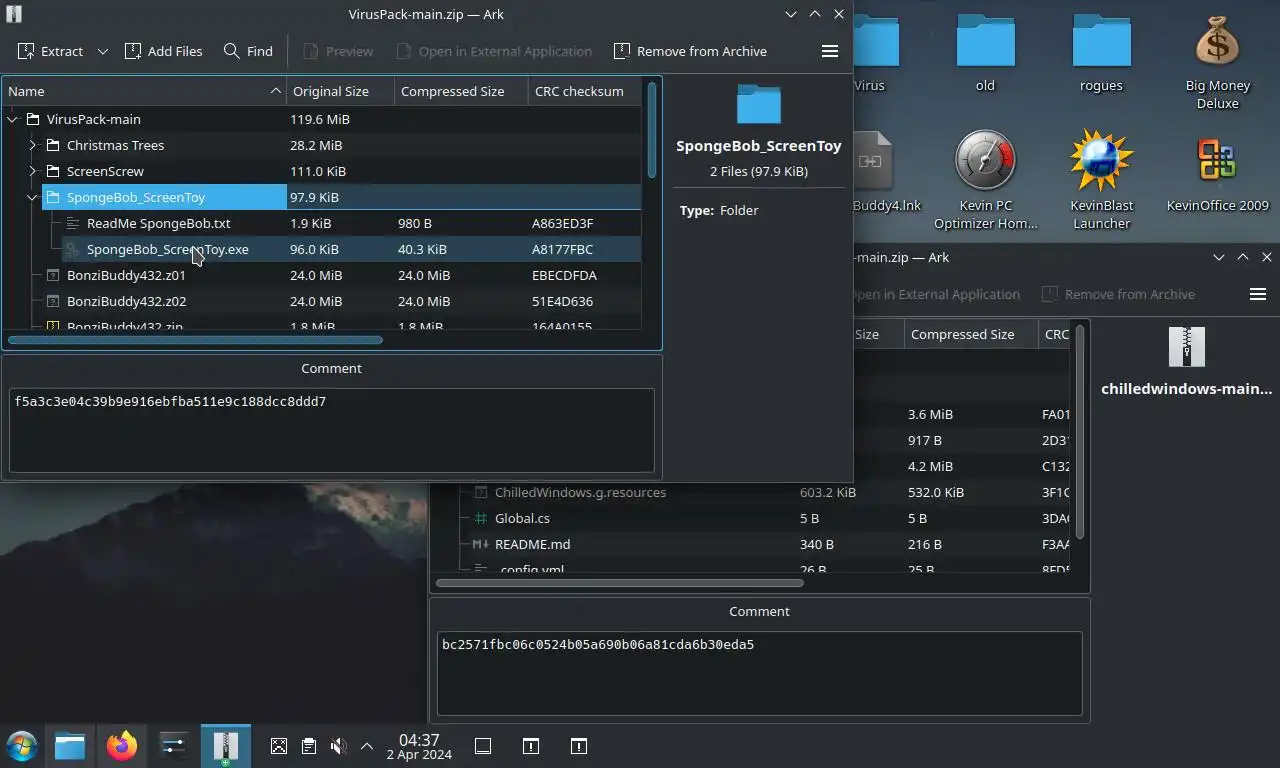Click the SpongeBob_ScreenToy folder icon in info panel

coord(758,104)
